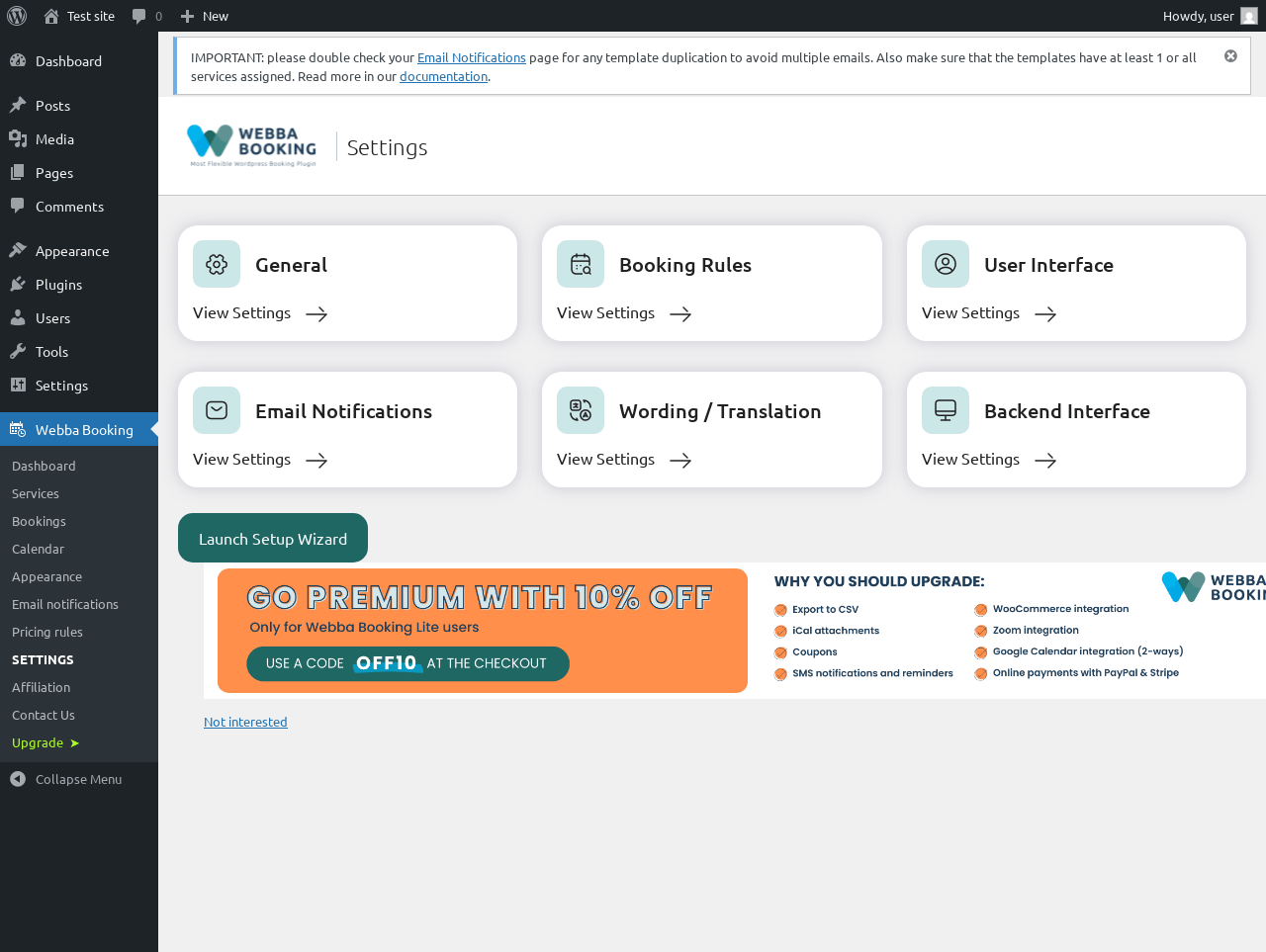Open Webba Booking Dashboard submenu item
1266x952 pixels.
coord(44,466)
